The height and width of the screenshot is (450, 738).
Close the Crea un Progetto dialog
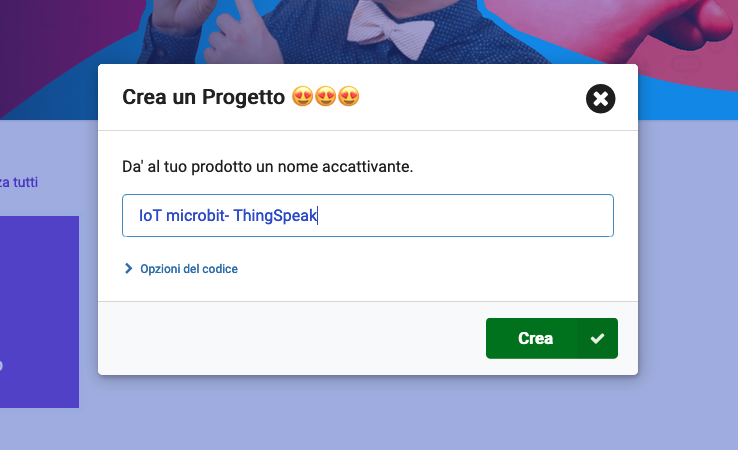600,98
